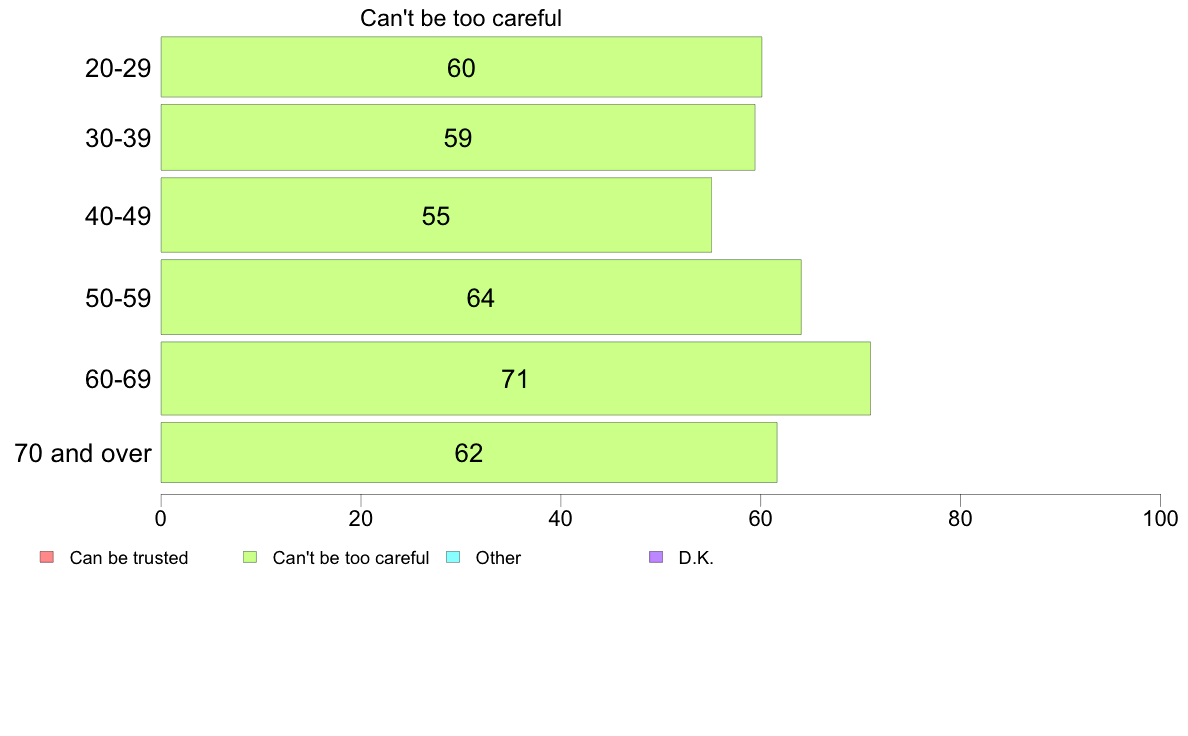The image size is (1188, 736).
Task: Click the D.K. legend text
Action: click(x=696, y=558)
